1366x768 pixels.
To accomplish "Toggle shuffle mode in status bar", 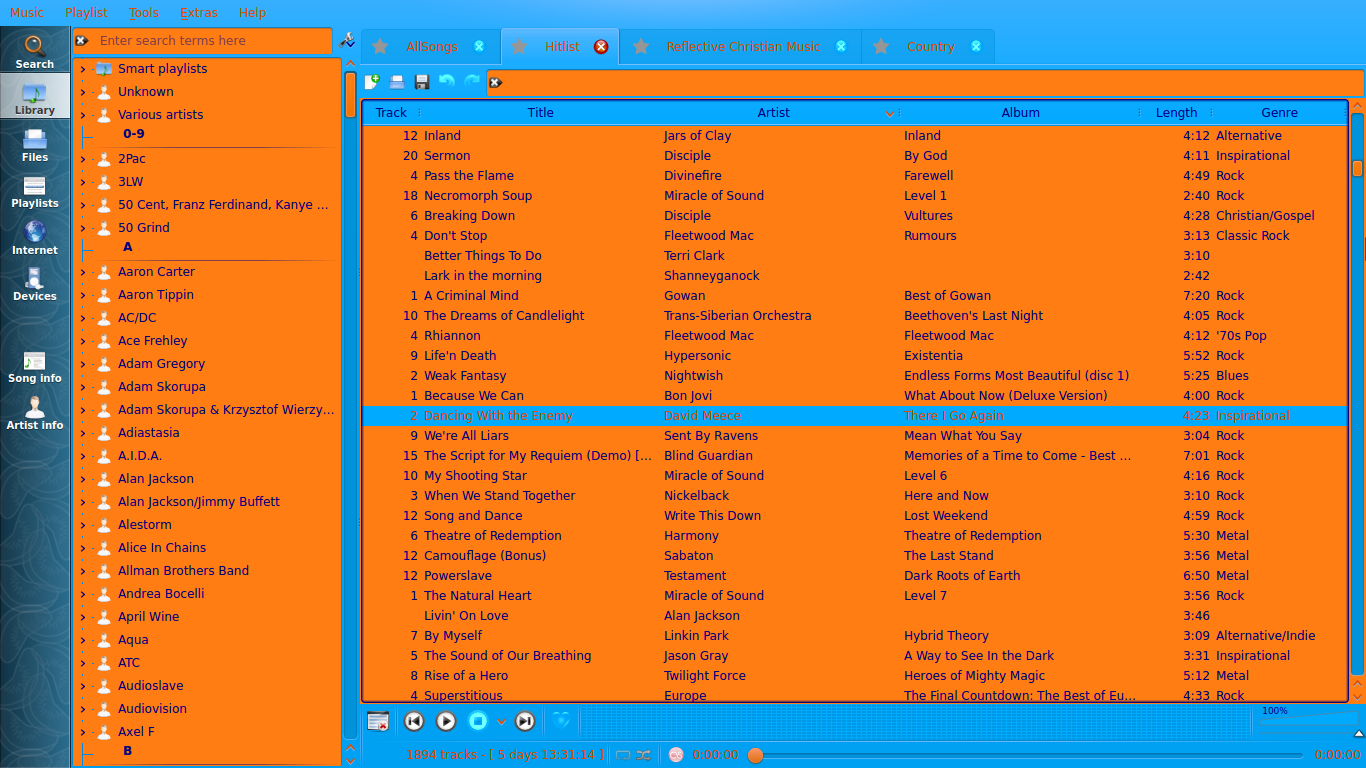I will tap(643, 755).
